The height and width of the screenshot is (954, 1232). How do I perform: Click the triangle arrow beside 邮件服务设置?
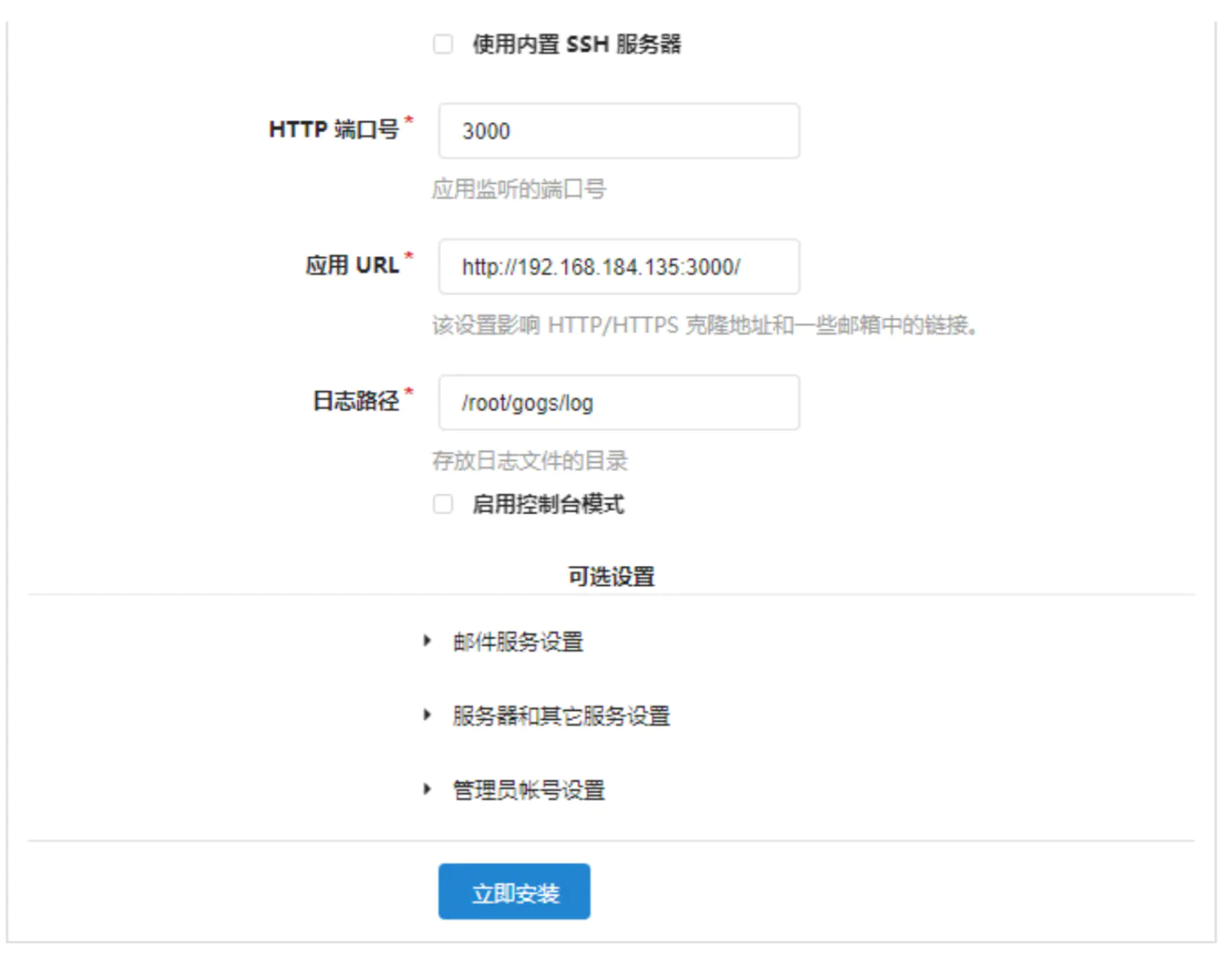coord(427,641)
